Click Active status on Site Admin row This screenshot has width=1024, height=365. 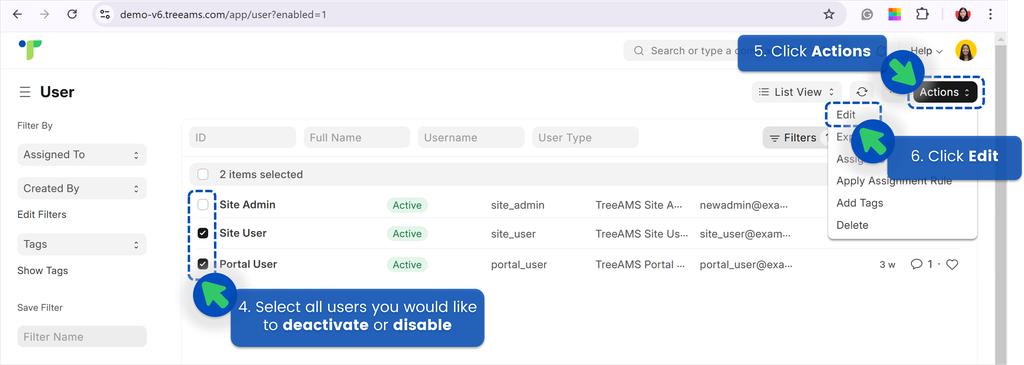[407, 205]
